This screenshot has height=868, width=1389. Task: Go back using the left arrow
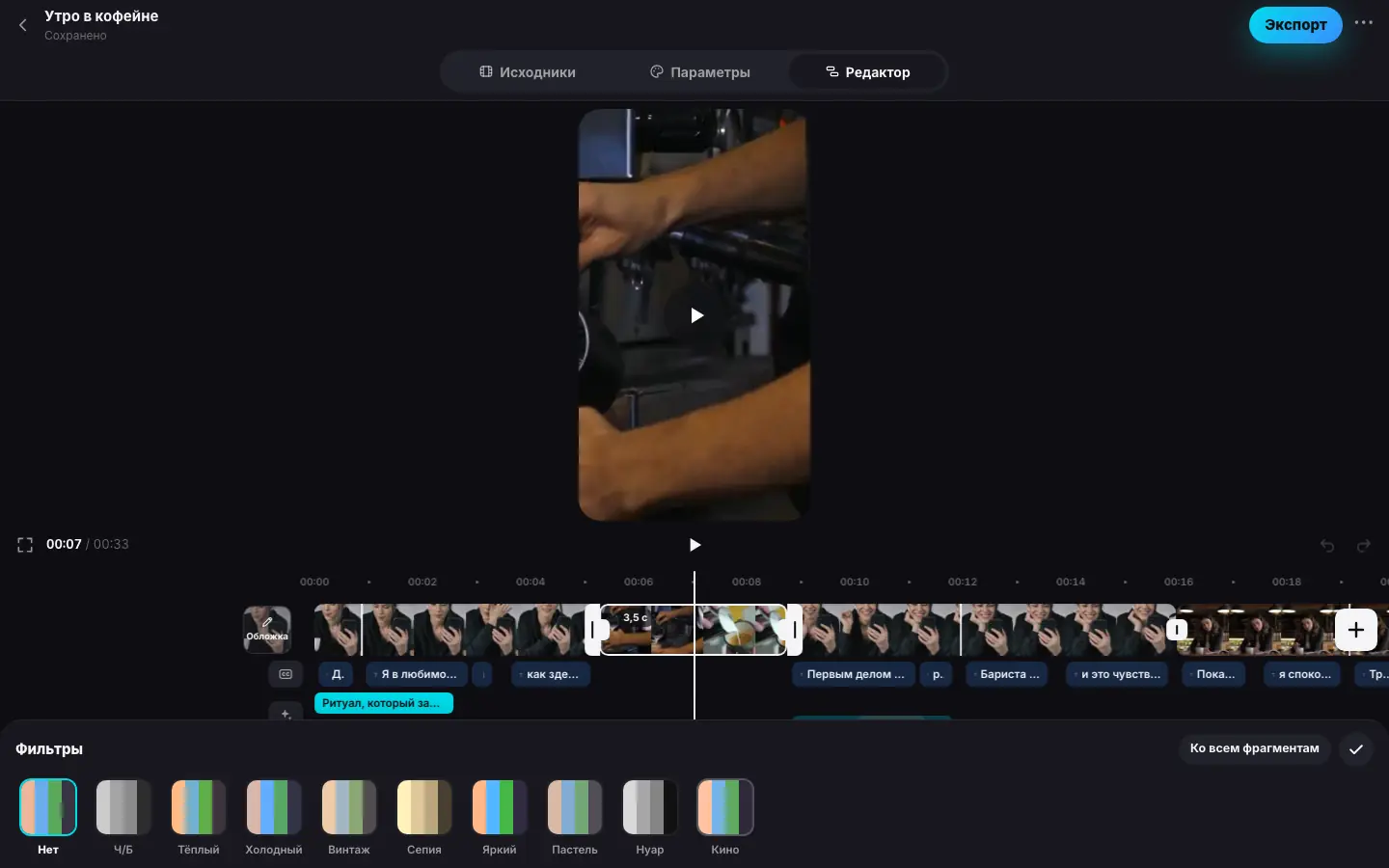[x=23, y=25]
